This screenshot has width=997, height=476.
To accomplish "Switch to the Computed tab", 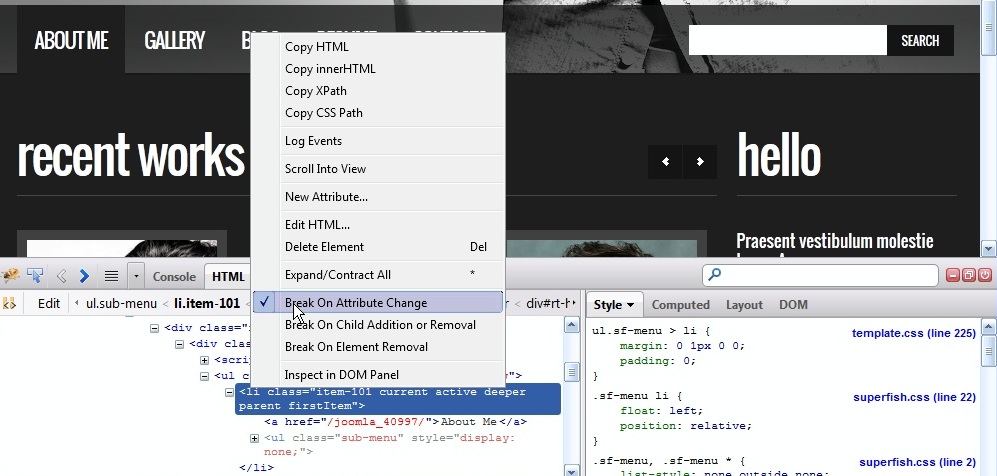I will tap(680, 305).
